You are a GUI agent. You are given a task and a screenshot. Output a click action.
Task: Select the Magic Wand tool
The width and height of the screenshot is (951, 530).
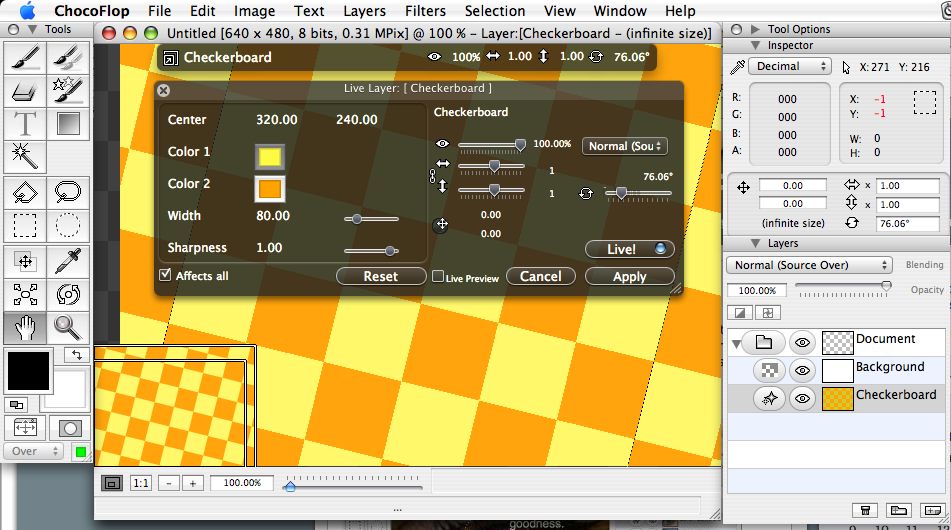[x=25, y=156]
